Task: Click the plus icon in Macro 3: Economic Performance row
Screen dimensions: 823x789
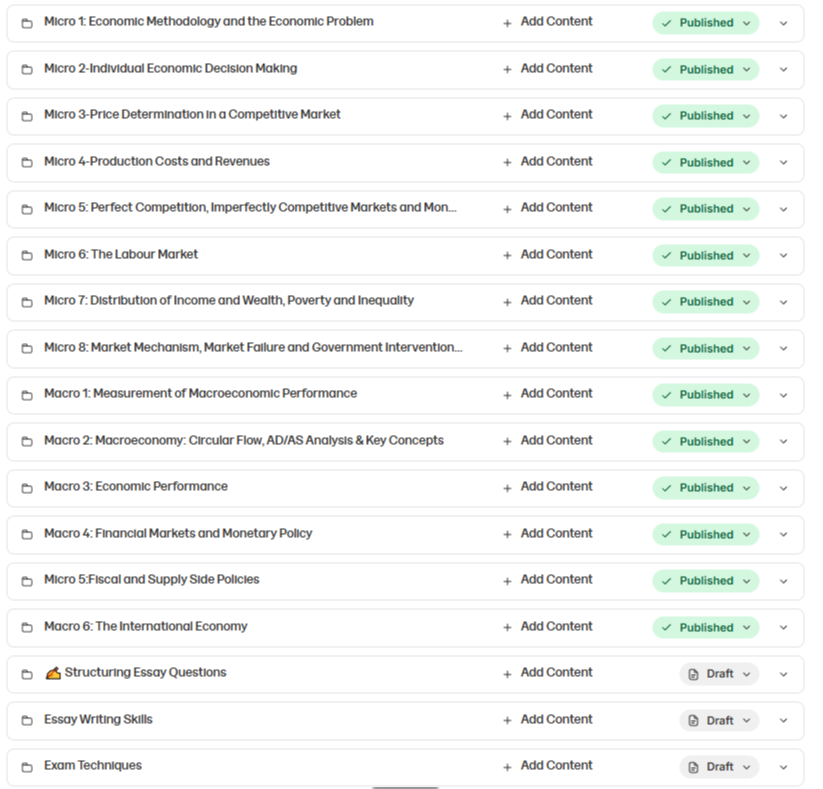Action: point(507,488)
